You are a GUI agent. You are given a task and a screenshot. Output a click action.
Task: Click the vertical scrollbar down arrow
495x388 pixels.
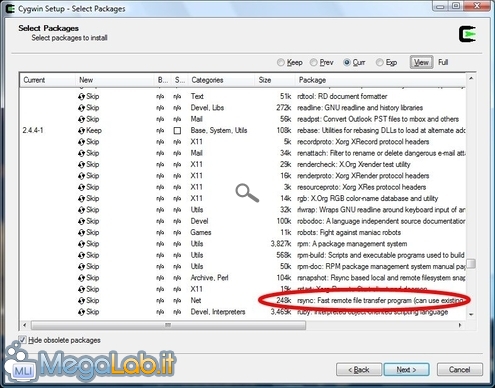[x=471, y=314]
